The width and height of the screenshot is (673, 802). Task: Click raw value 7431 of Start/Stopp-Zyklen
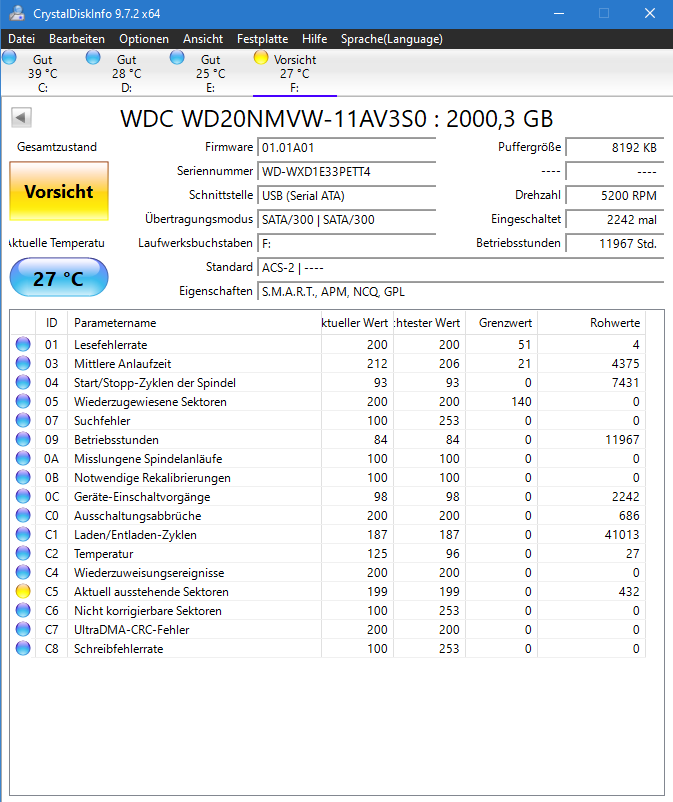click(625, 383)
